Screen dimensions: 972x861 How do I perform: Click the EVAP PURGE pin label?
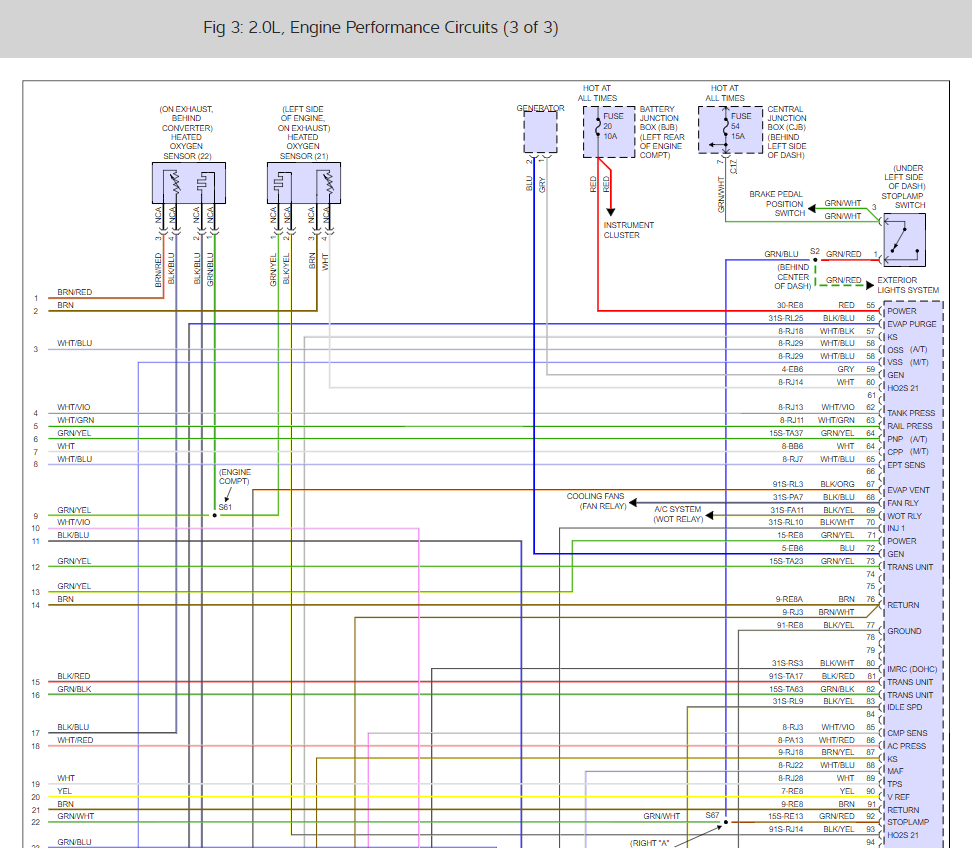[x=911, y=324]
